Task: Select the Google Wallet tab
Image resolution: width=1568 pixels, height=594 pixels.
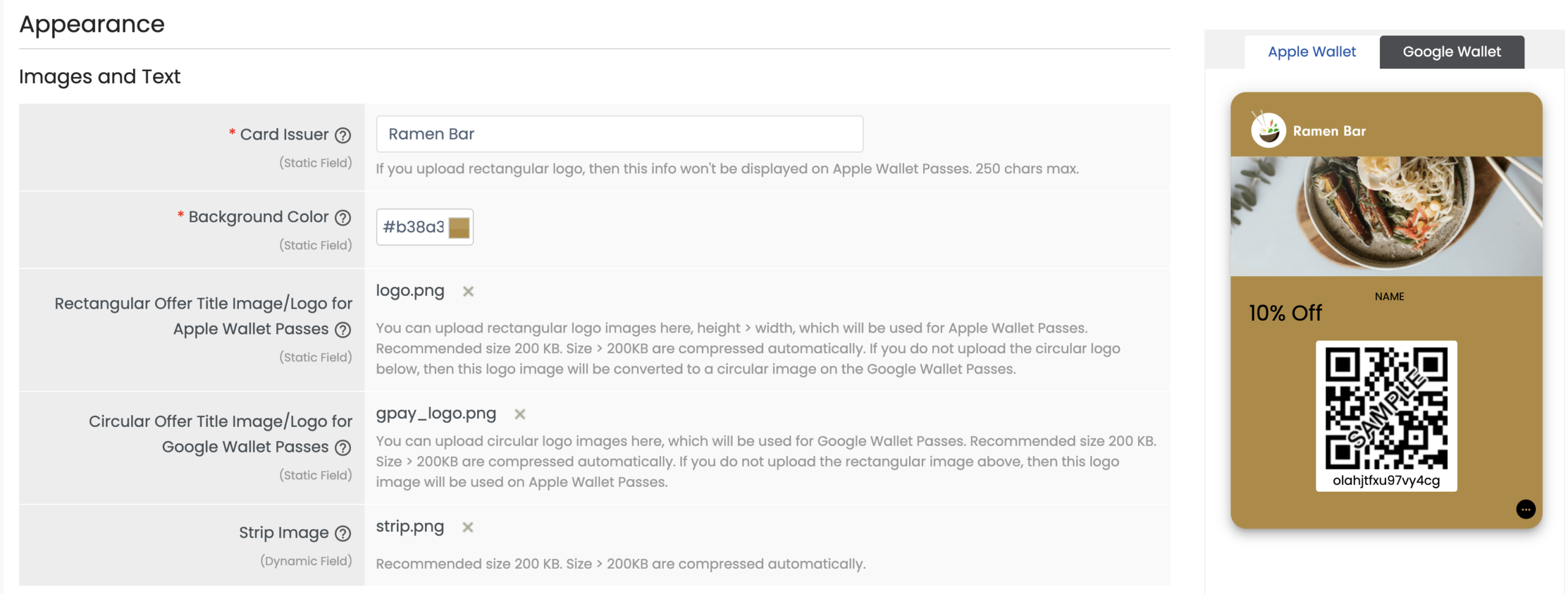Action: 1451,51
